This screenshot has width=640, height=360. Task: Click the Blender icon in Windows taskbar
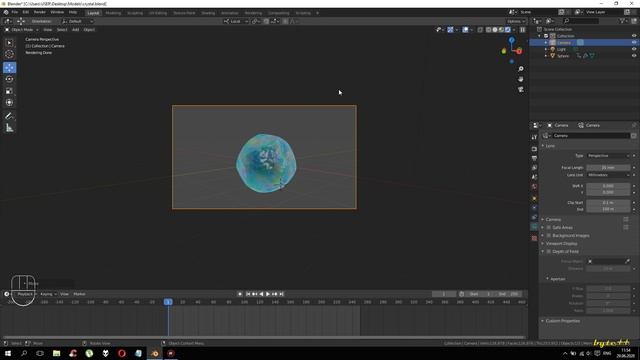pyautogui.click(x=155, y=353)
